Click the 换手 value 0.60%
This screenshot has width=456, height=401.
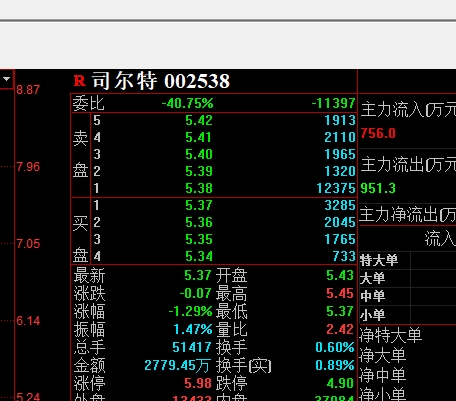click(335, 347)
